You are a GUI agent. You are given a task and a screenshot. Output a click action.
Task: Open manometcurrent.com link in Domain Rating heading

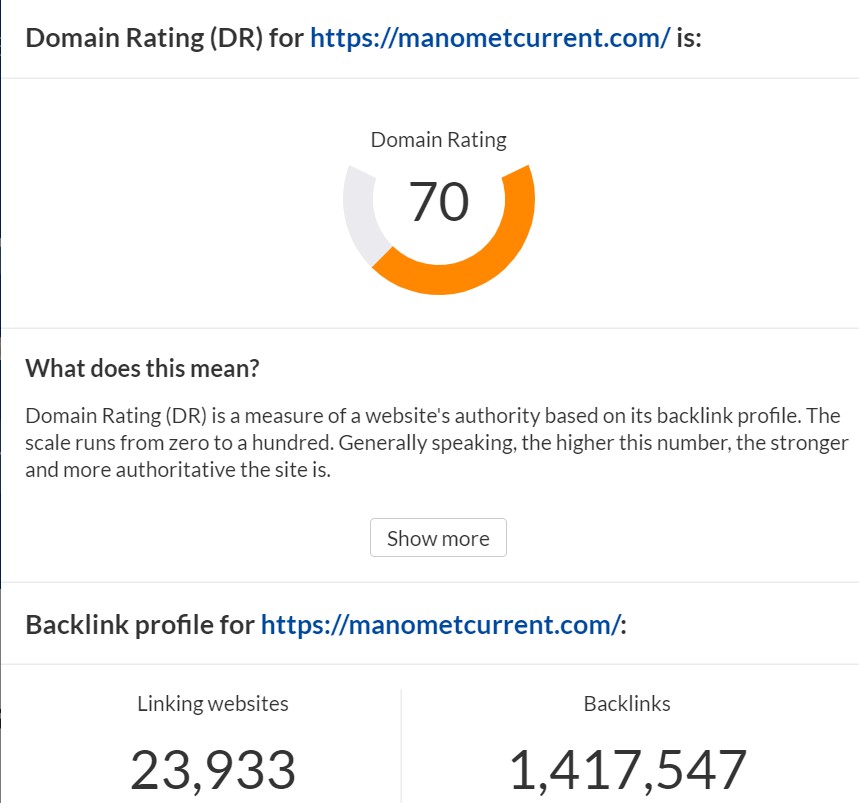click(490, 38)
